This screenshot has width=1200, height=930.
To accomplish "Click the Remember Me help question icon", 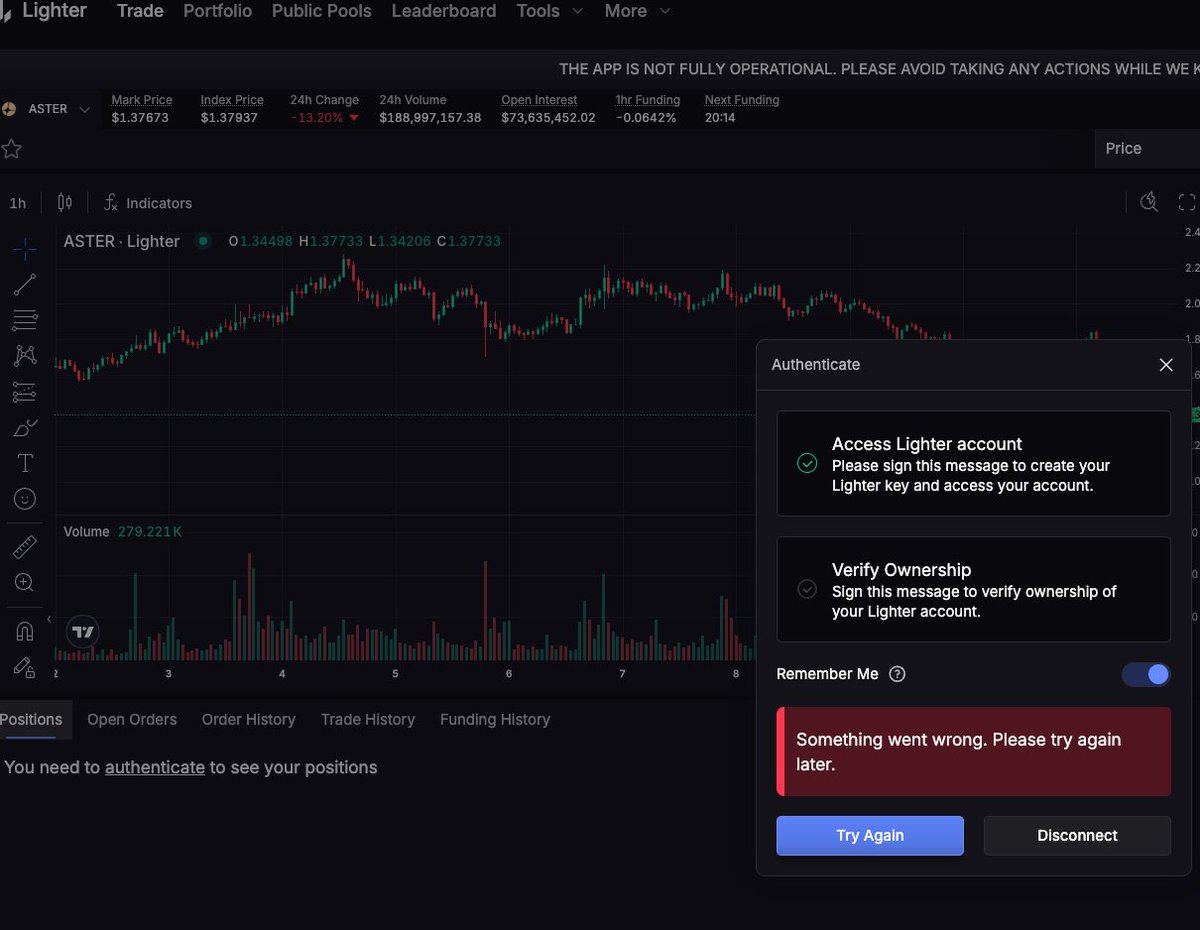I will click(x=897, y=674).
